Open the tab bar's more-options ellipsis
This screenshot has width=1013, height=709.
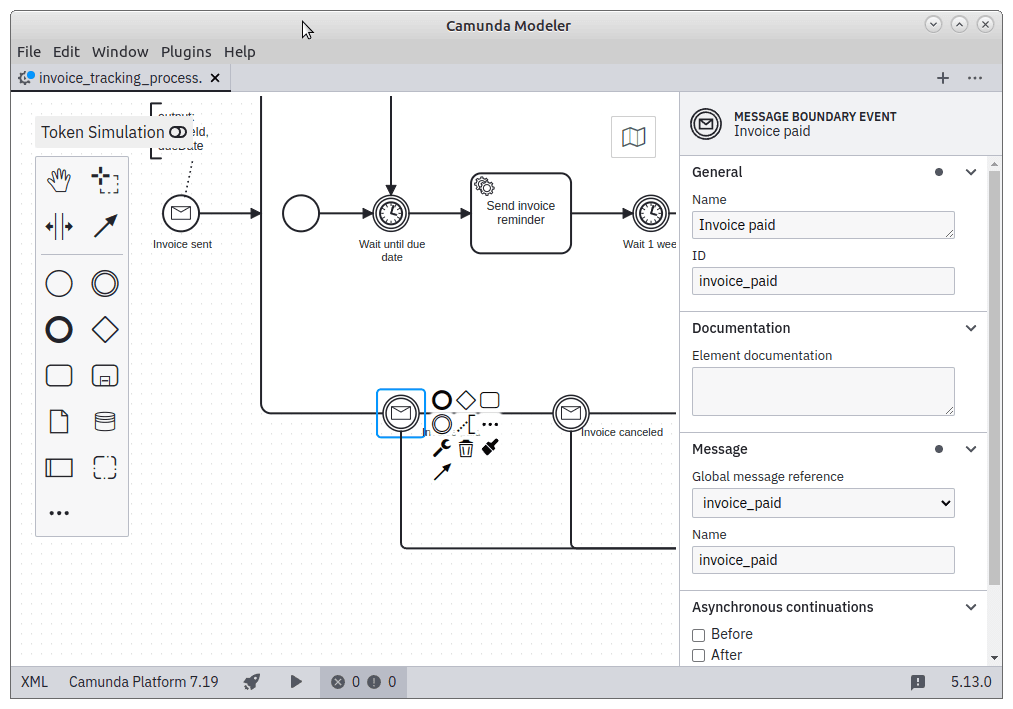coord(975,78)
